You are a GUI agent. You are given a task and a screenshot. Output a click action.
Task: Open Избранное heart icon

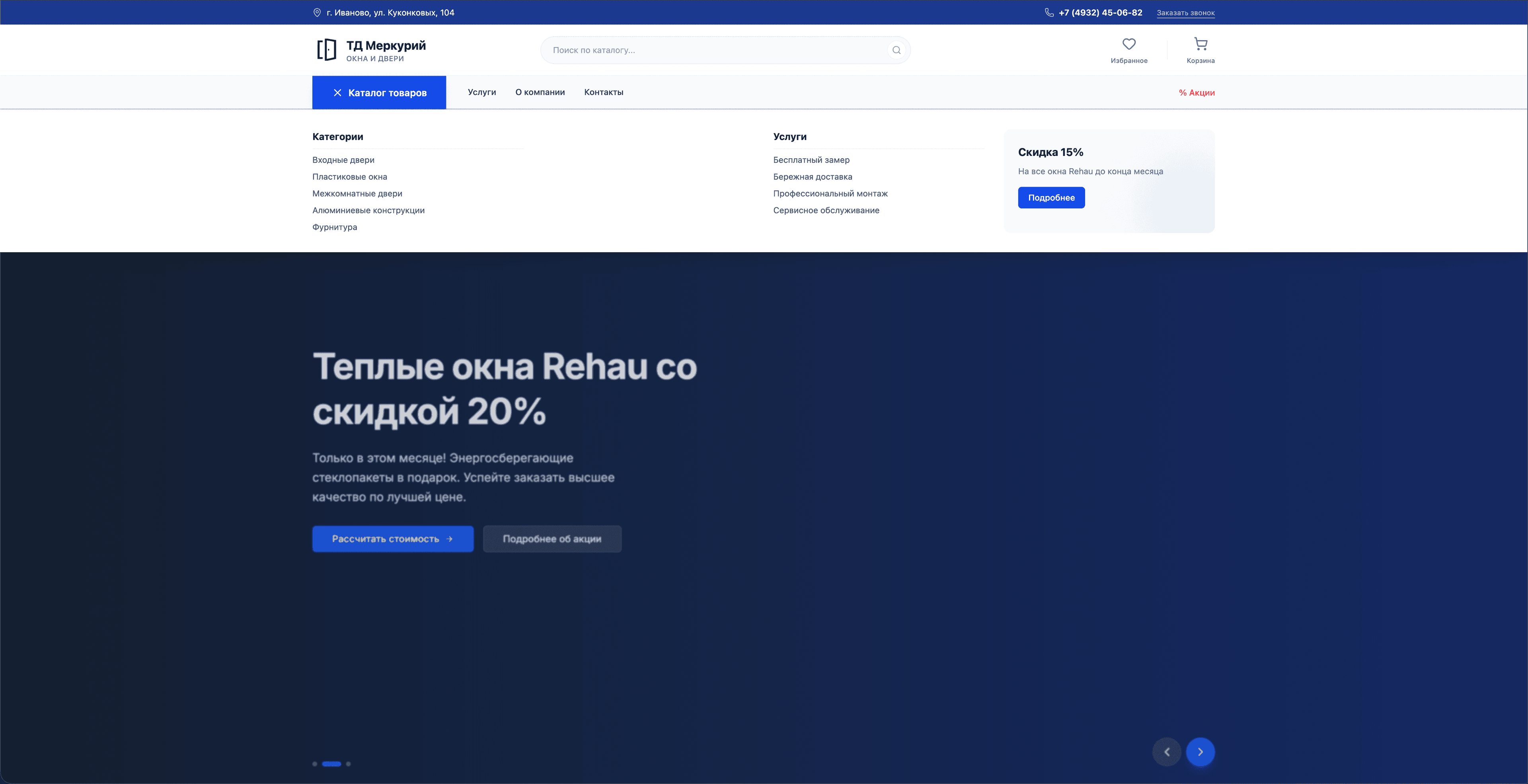pyautogui.click(x=1129, y=44)
